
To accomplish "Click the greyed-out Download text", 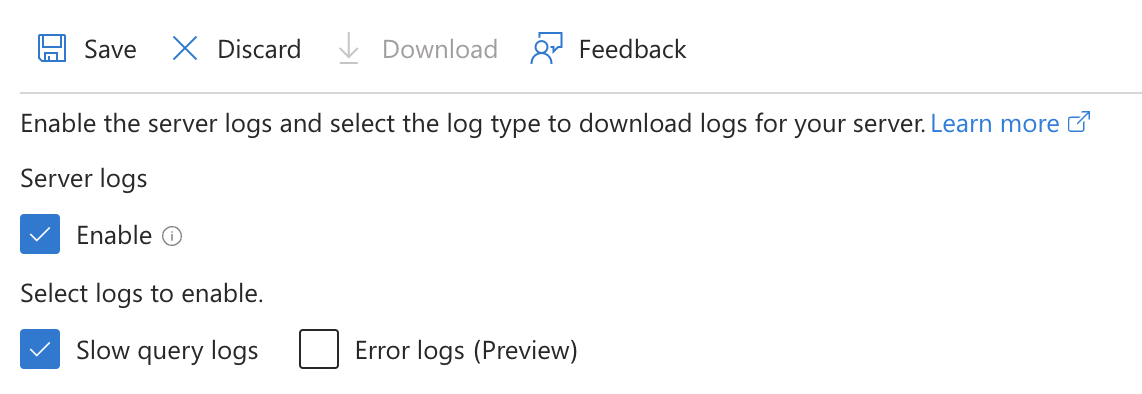I will (x=440, y=50).
